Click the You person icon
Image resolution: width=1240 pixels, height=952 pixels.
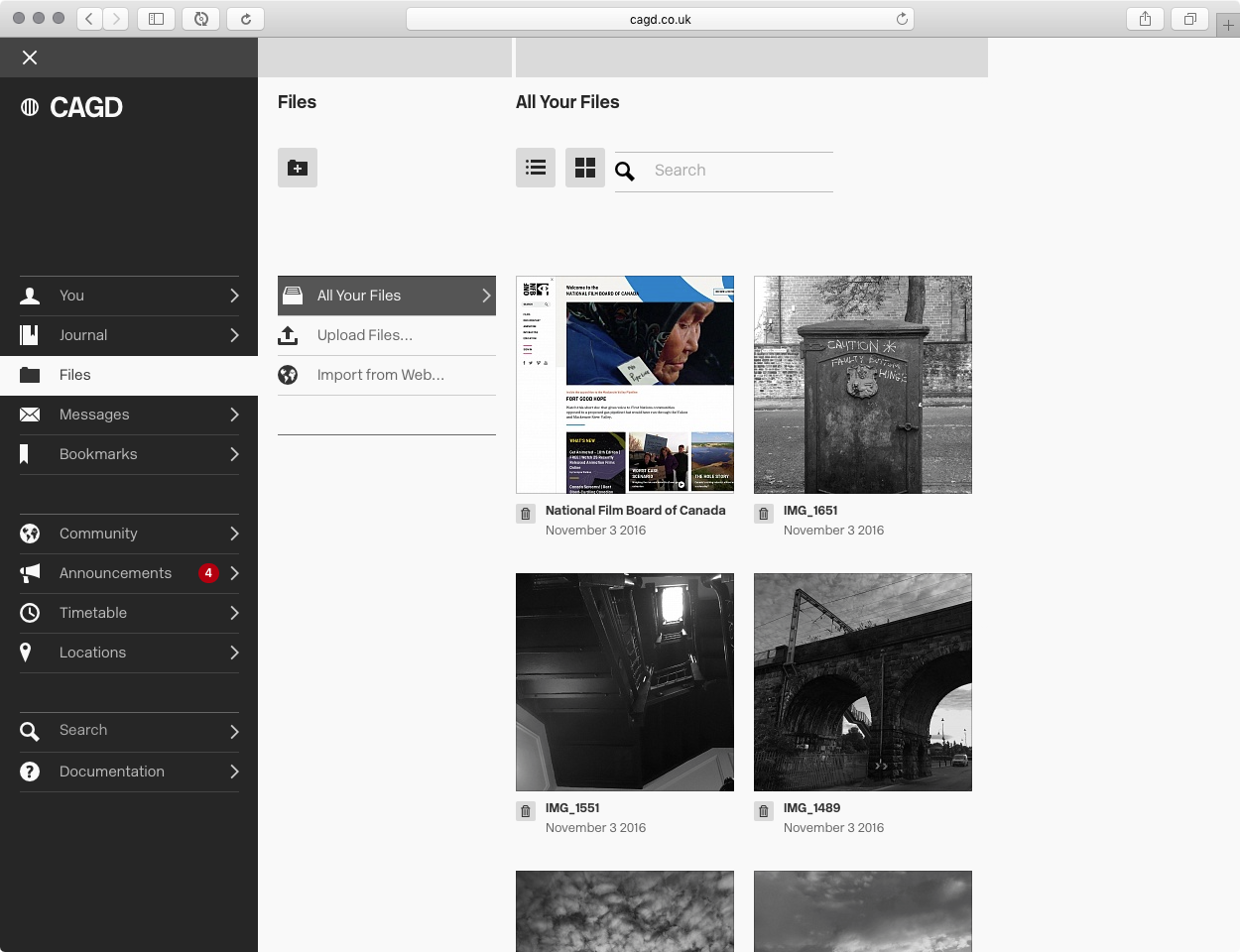point(30,296)
